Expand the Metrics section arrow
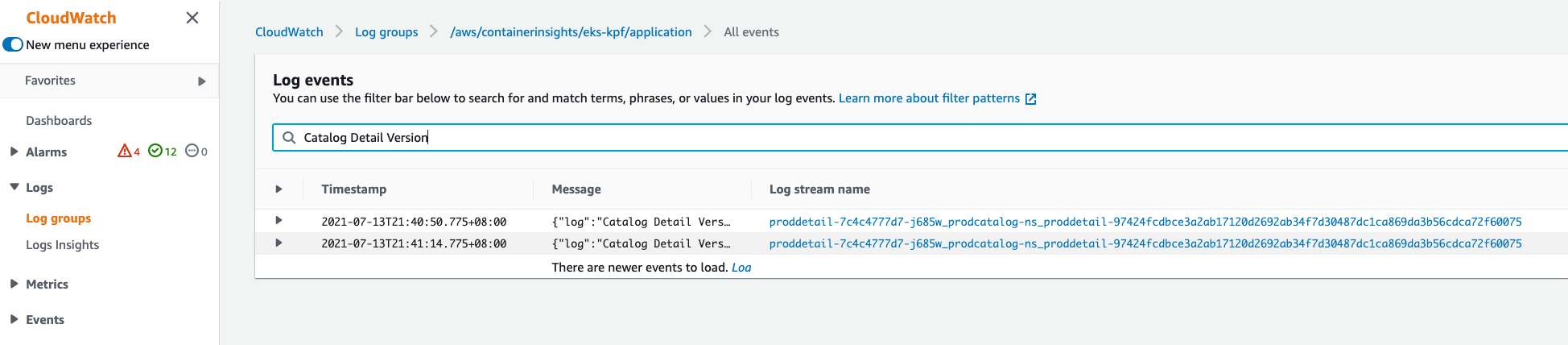The image size is (1568, 345). pos(14,284)
